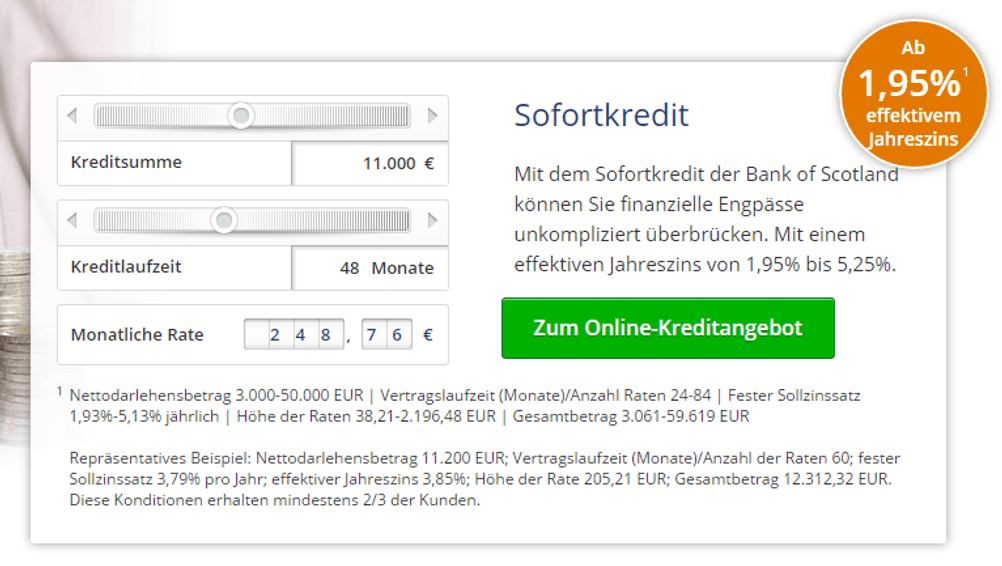Click the Kreditsumme slider handle
Viewport: 1002px width, 566px height.
241,116
